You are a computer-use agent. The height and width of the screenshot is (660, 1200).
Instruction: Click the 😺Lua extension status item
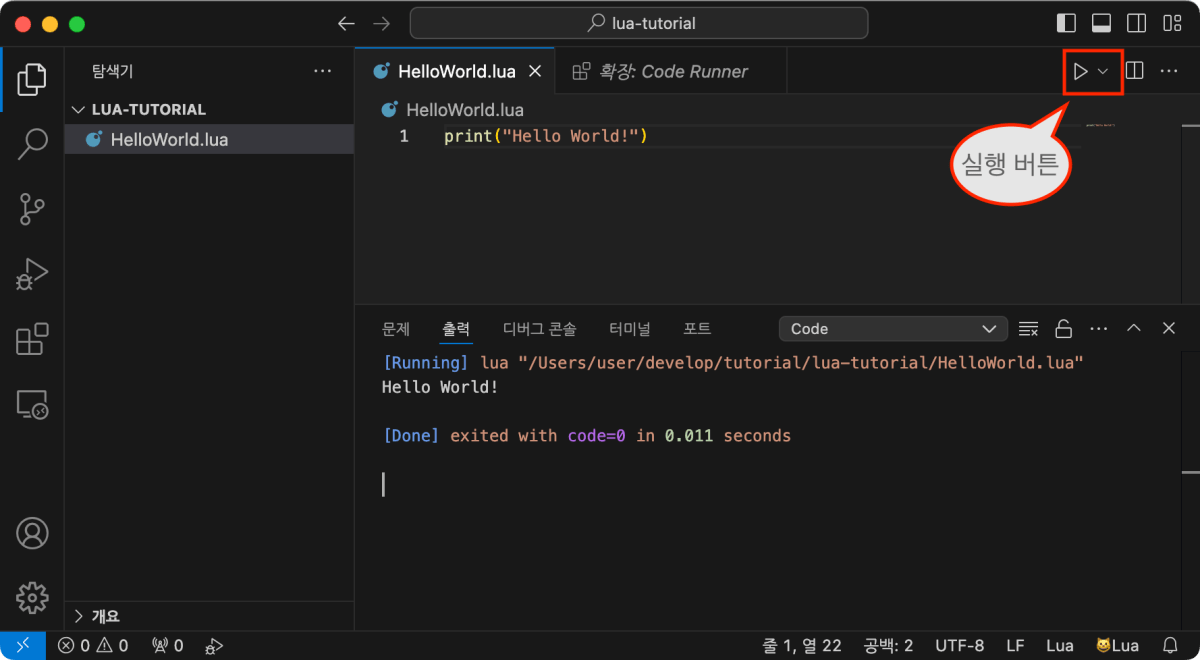(1117, 646)
